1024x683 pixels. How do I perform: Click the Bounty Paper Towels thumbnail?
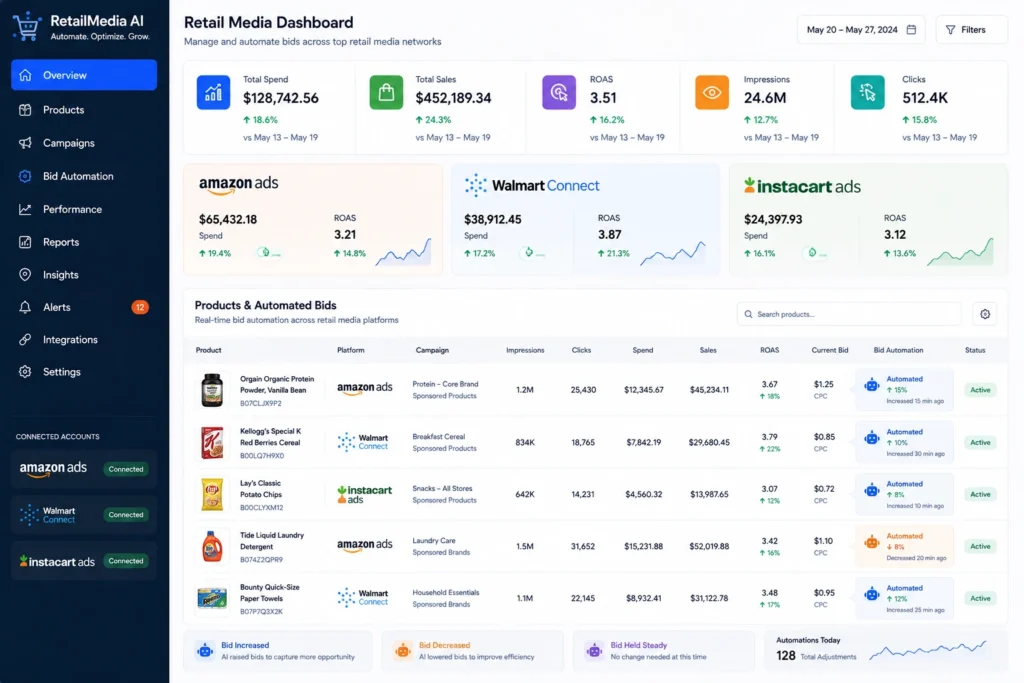tap(212, 598)
